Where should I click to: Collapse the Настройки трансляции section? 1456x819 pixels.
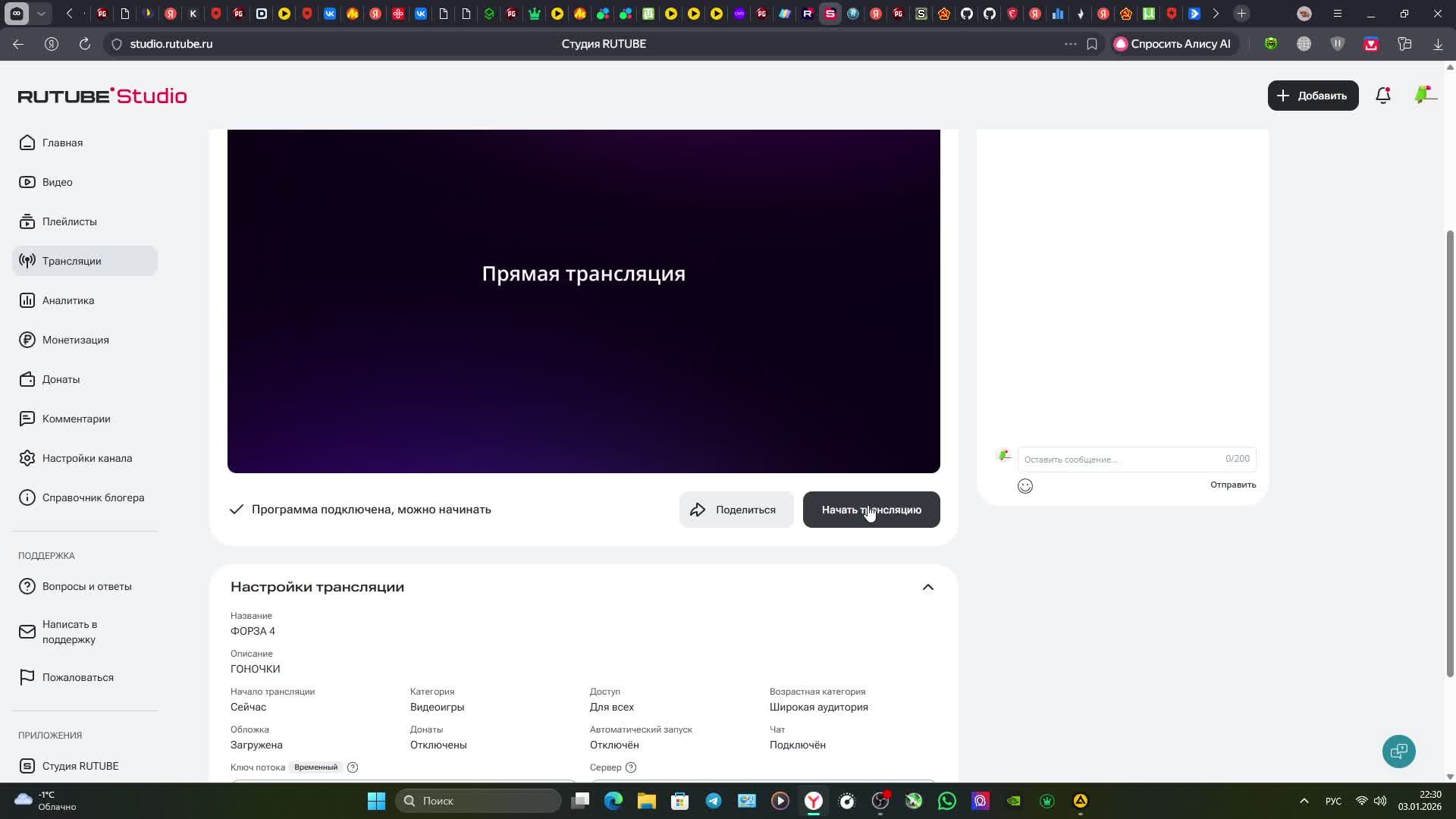point(927,587)
